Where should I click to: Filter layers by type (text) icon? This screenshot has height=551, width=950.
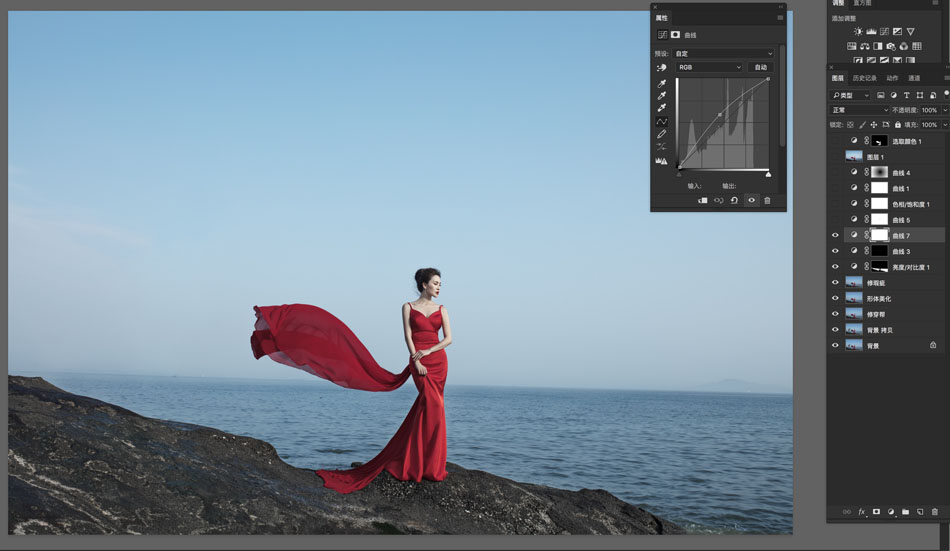[x=906, y=95]
